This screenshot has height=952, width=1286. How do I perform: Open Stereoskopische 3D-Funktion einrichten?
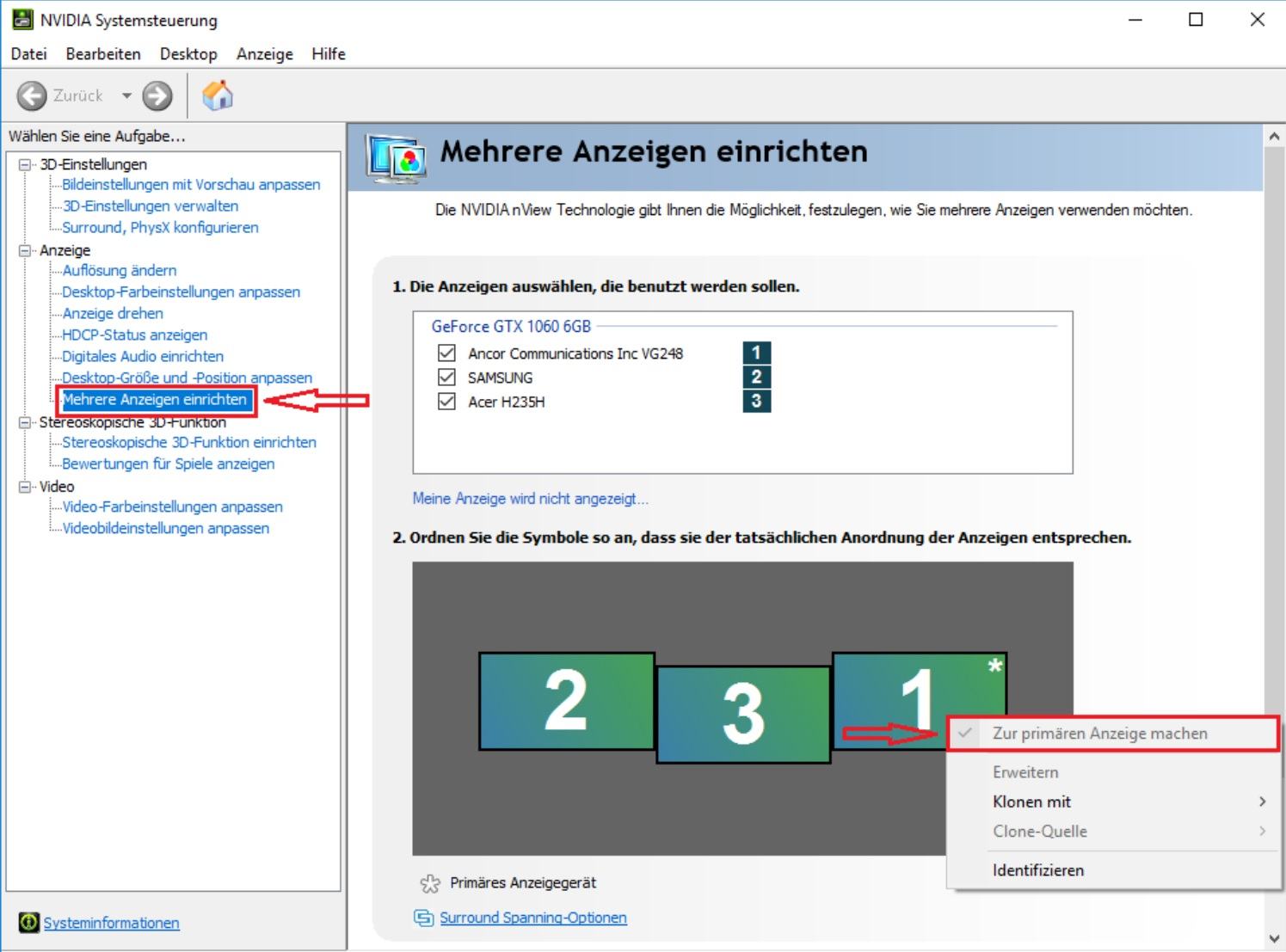click(189, 443)
